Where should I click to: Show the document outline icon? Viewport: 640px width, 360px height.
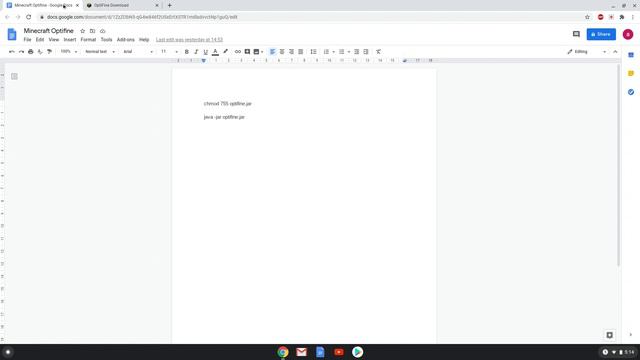coord(14,76)
